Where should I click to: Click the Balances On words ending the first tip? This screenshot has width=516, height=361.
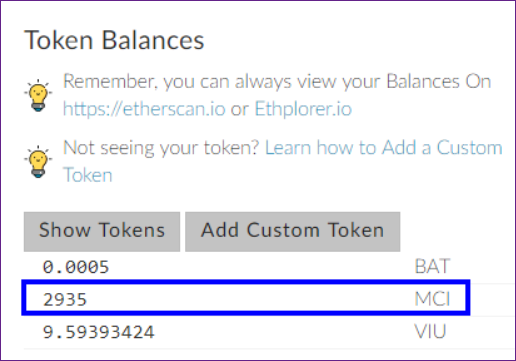(439, 81)
